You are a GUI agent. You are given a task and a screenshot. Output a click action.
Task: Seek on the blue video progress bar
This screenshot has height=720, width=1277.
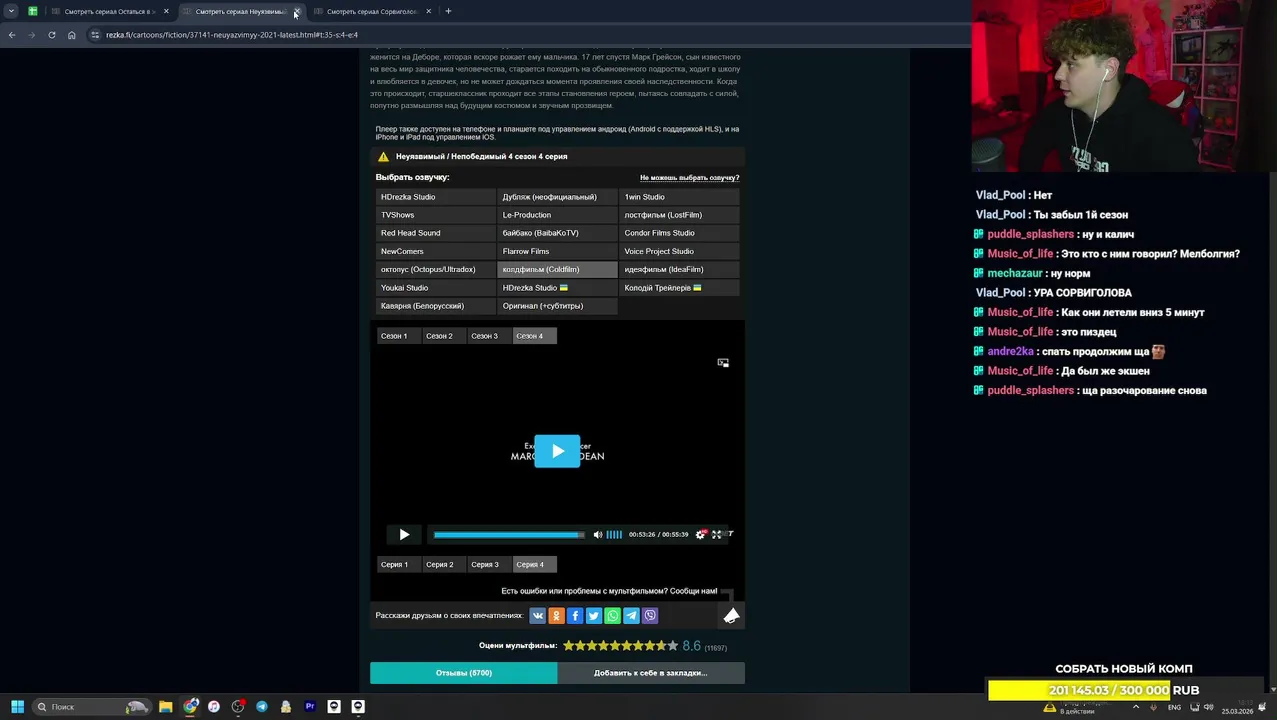[509, 535]
